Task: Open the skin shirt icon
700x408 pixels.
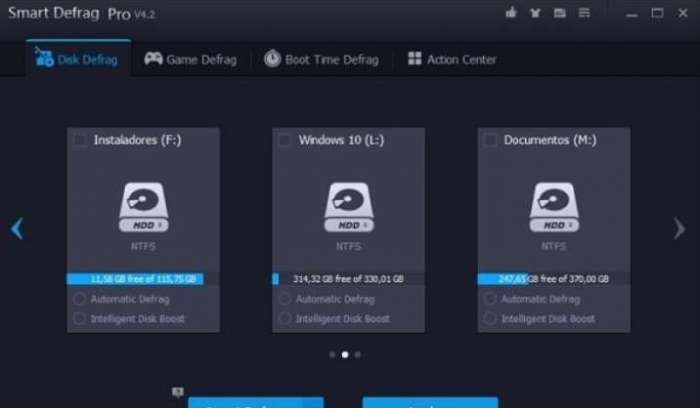Action: click(535, 13)
